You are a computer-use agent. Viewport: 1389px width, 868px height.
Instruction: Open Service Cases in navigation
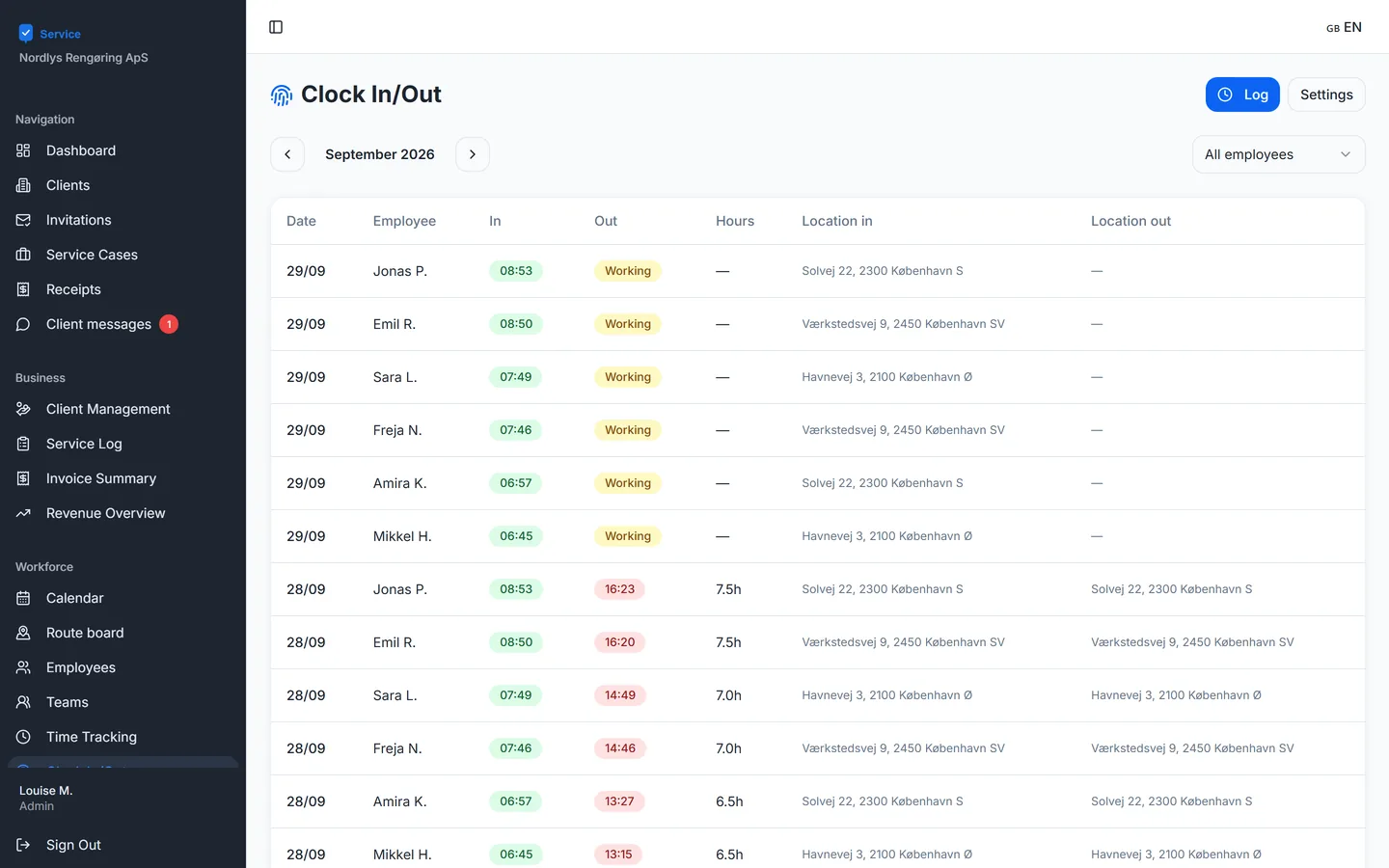point(123,255)
